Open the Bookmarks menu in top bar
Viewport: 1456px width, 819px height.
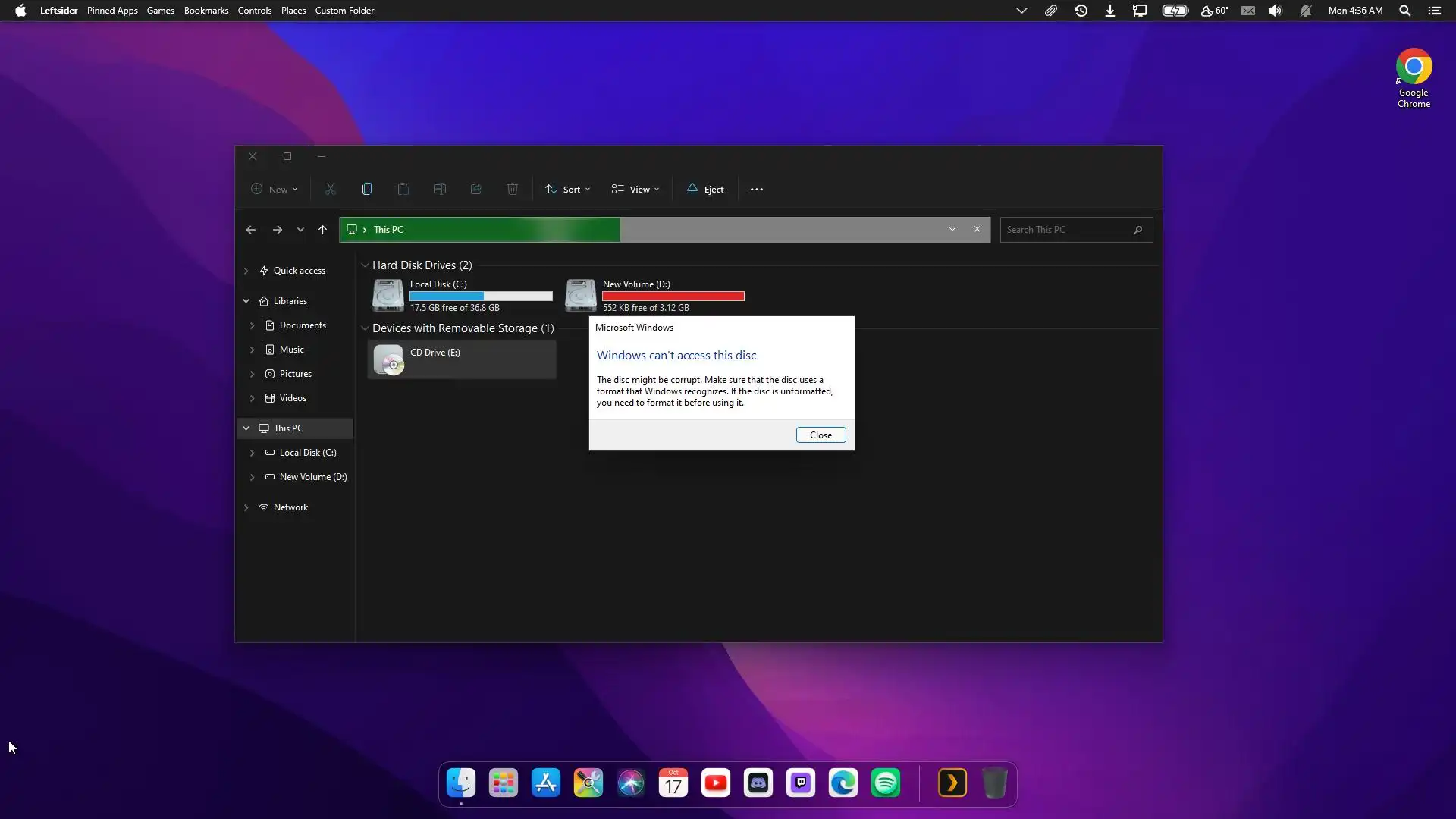click(x=206, y=11)
